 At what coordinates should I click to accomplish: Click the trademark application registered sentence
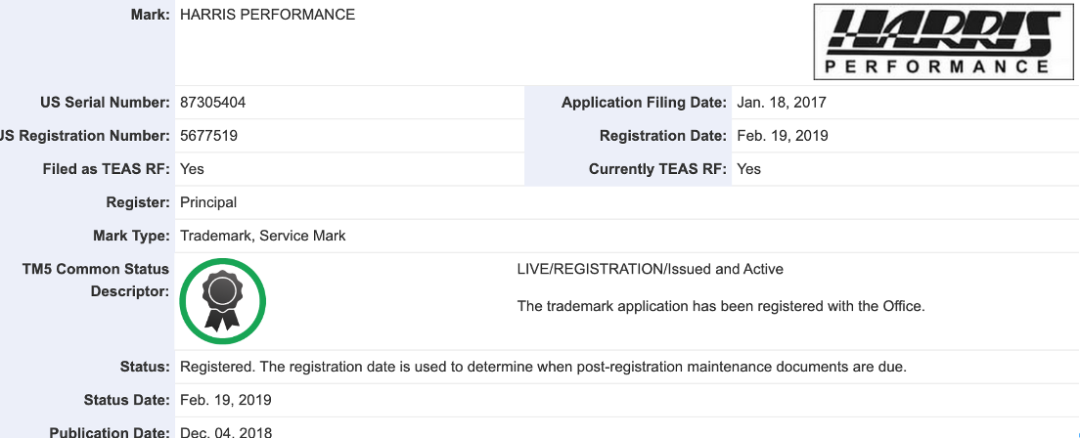point(721,306)
